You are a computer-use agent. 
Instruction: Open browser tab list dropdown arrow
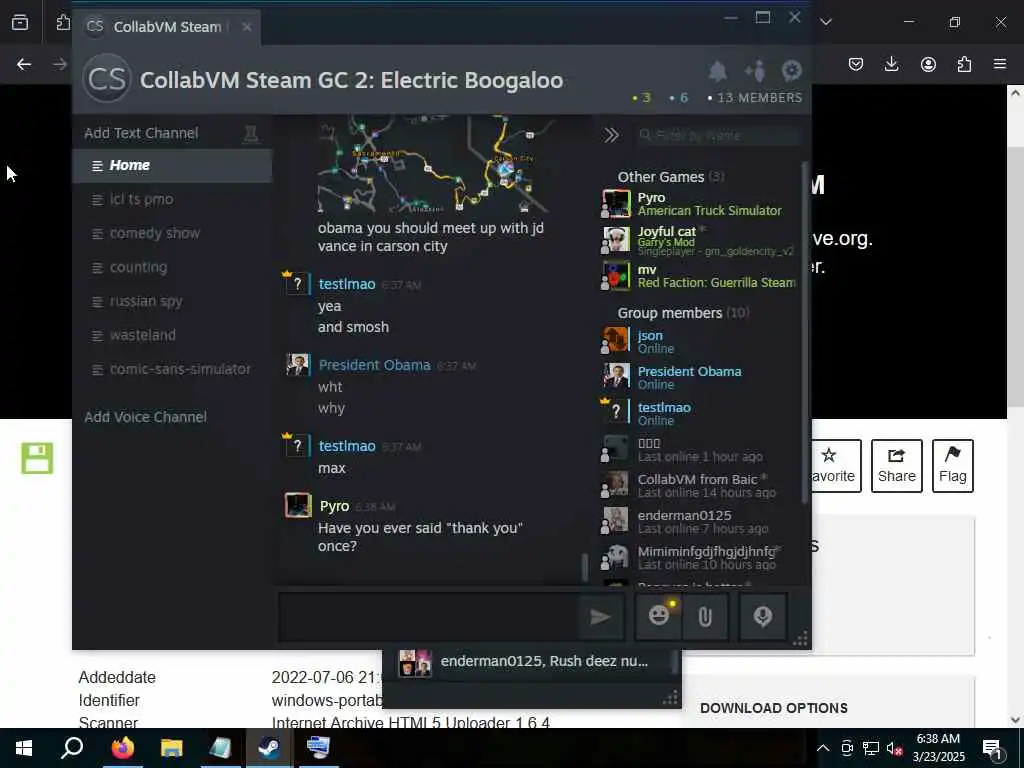click(x=825, y=22)
